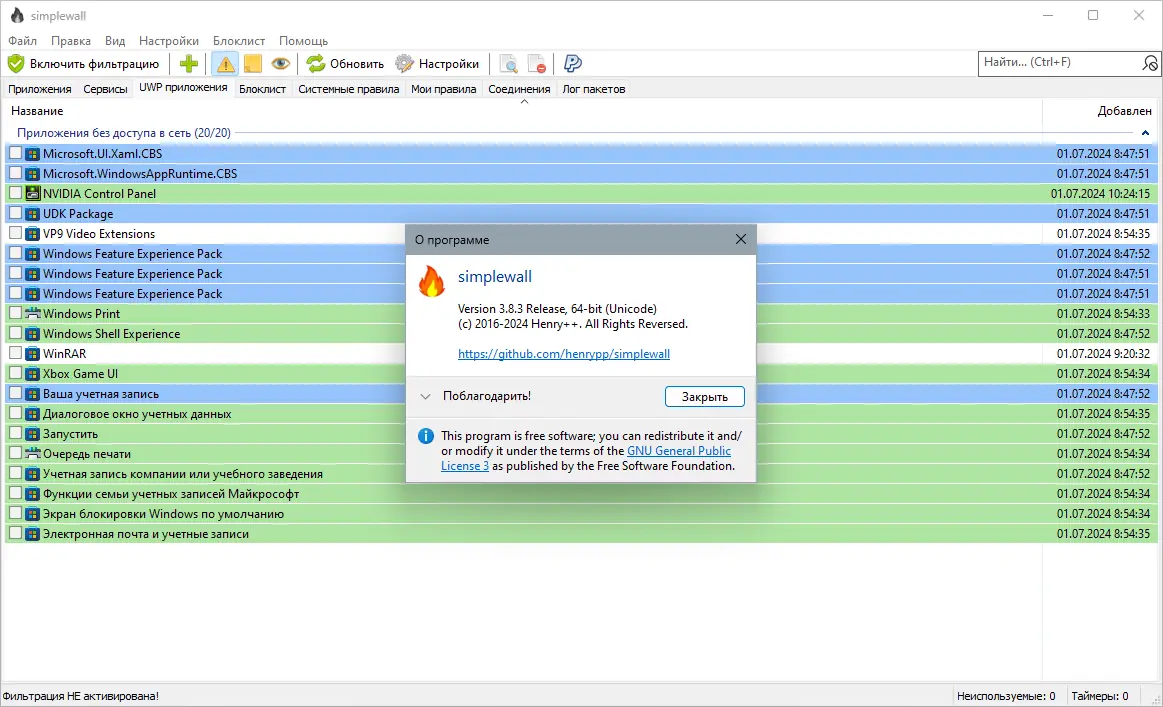This screenshot has width=1163, height=707.
Task: Click the Очередь печати printer icon
Action: tap(33, 454)
